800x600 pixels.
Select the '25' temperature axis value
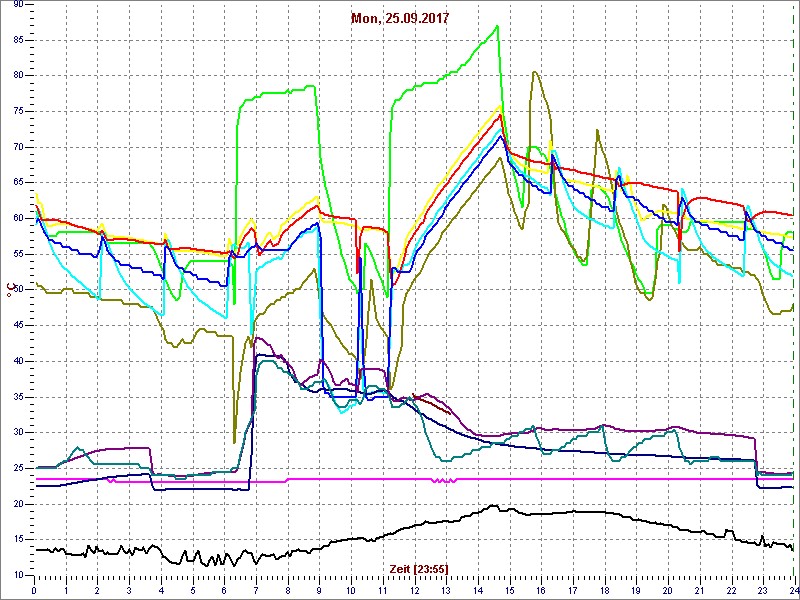tap(18, 468)
